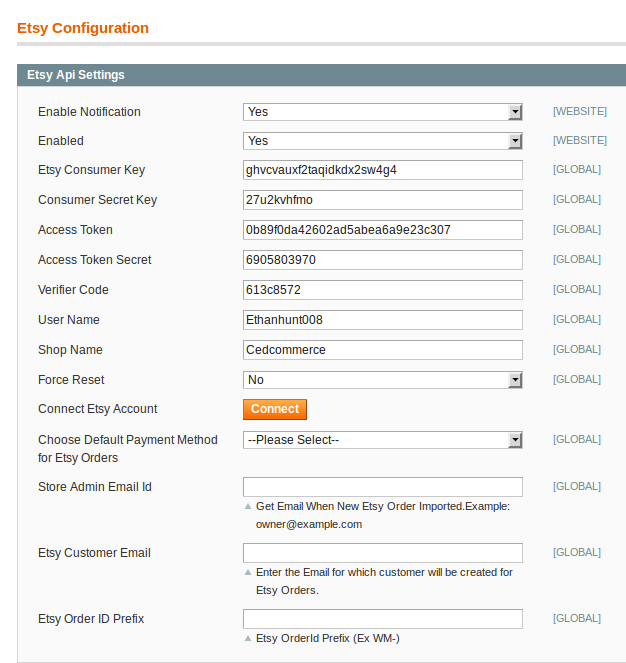Click the Verifier Code label
This screenshot has height=663, width=626.
[73, 290]
